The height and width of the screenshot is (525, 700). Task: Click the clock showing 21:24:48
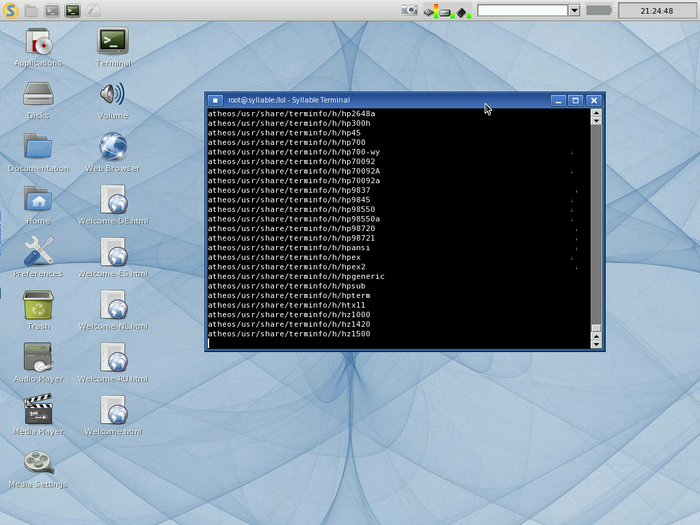tap(656, 10)
